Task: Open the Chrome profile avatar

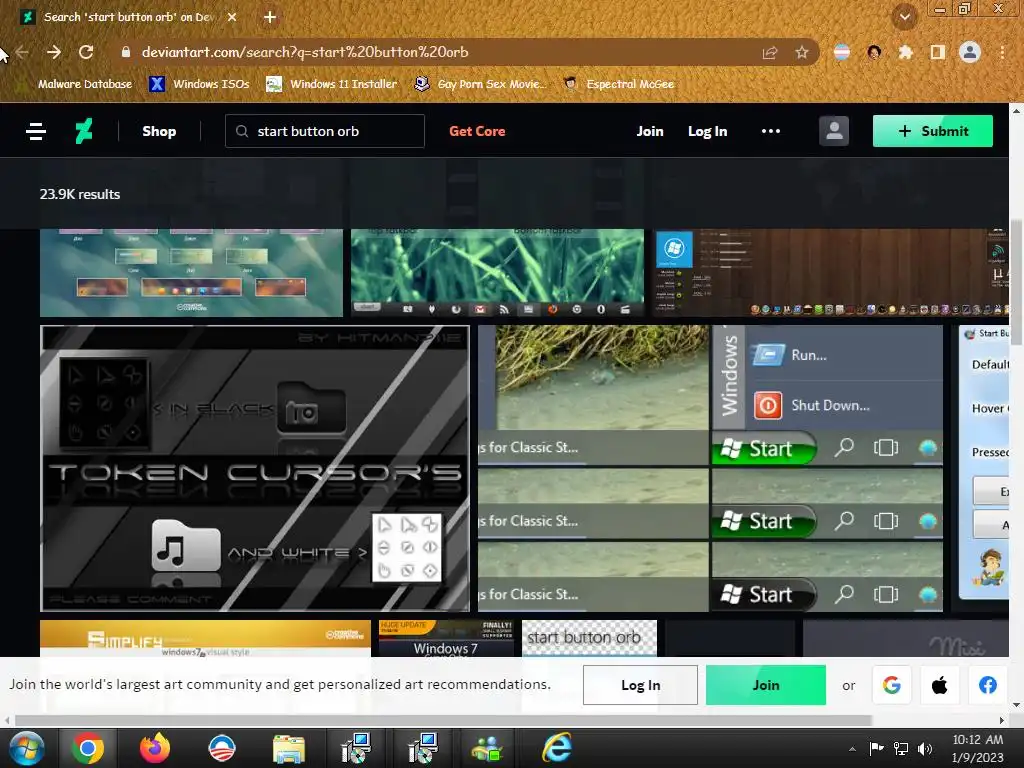Action: (x=970, y=52)
